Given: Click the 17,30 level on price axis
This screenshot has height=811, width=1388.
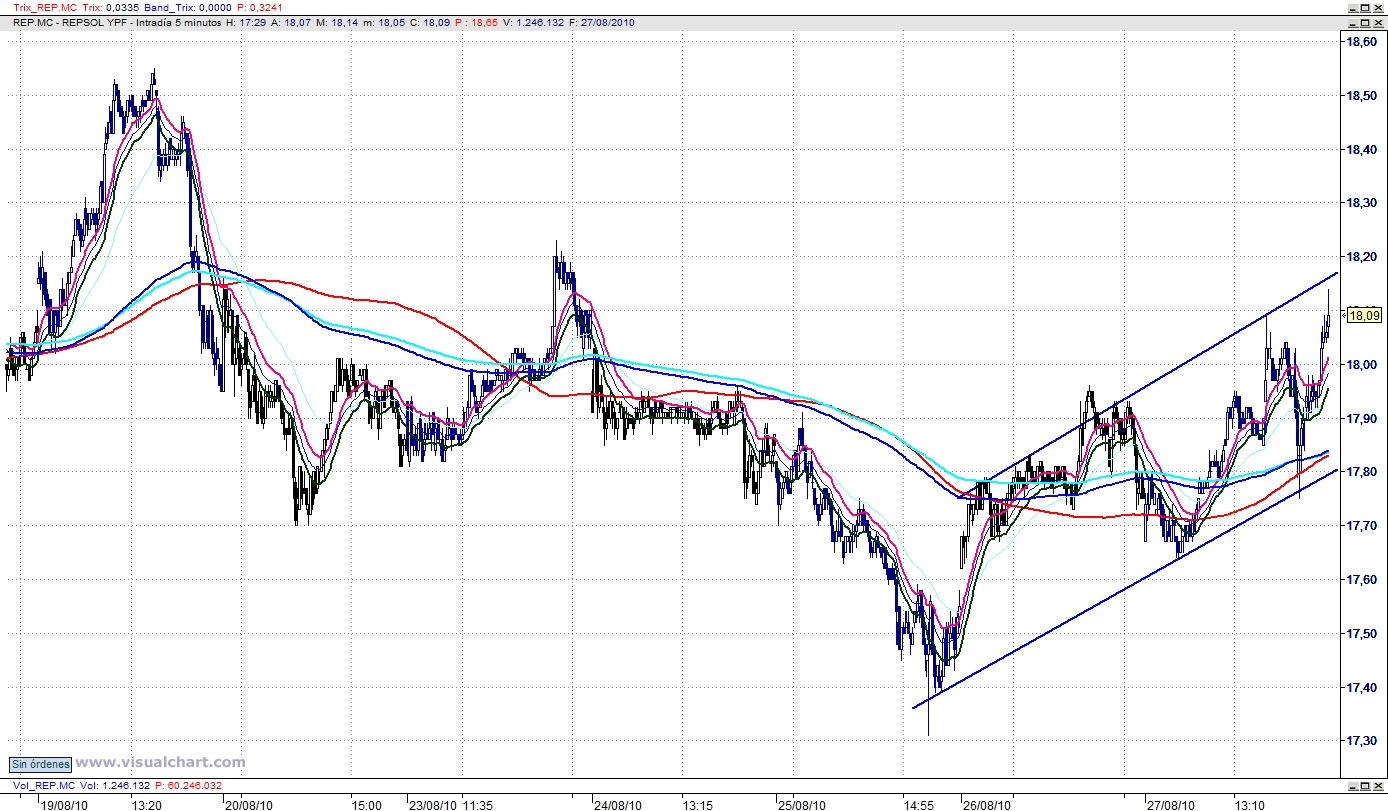Looking at the screenshot, I should tap(1364, 741).
